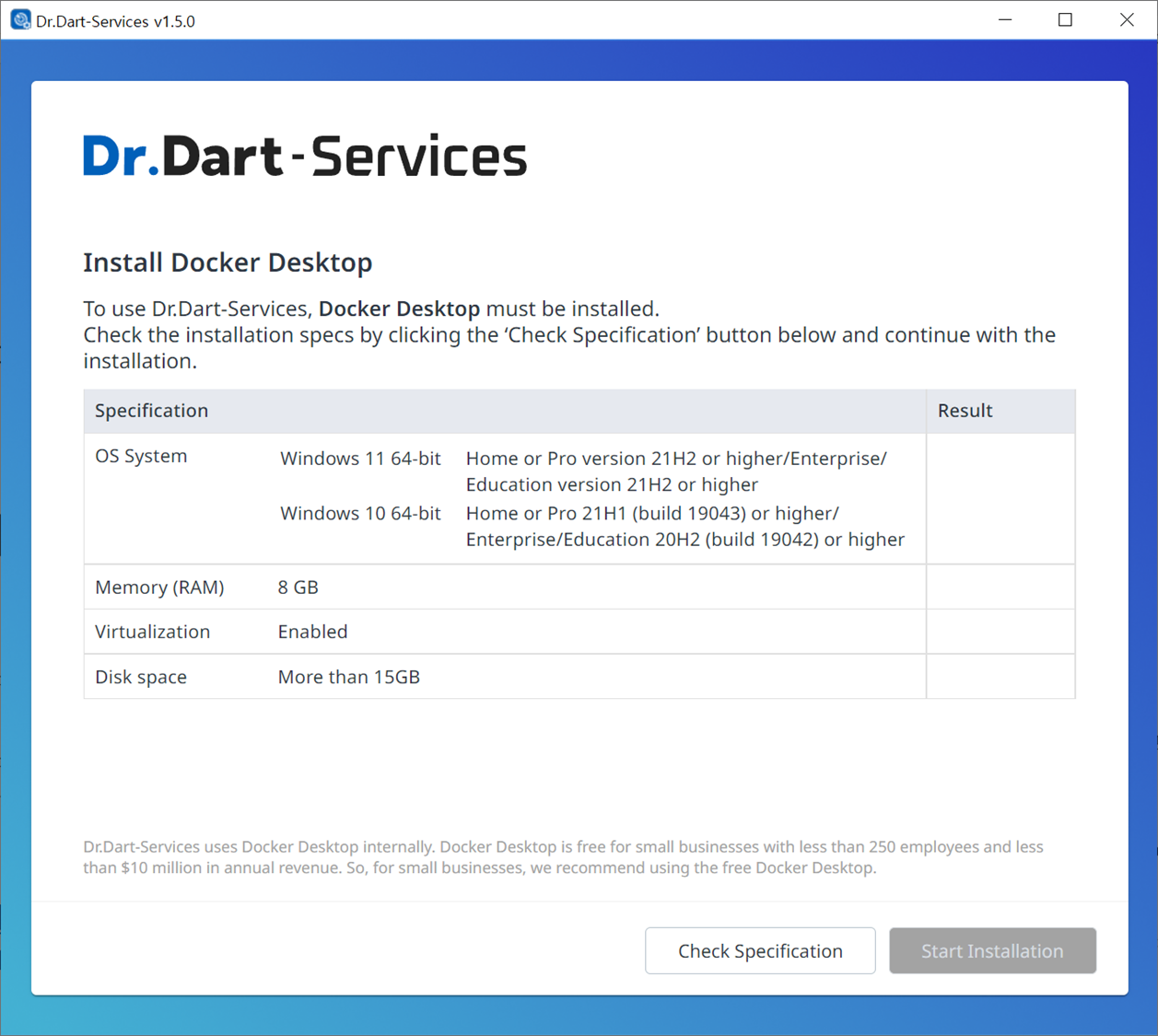
Task: Click the Start Installation button
Action: coord(992,951)
